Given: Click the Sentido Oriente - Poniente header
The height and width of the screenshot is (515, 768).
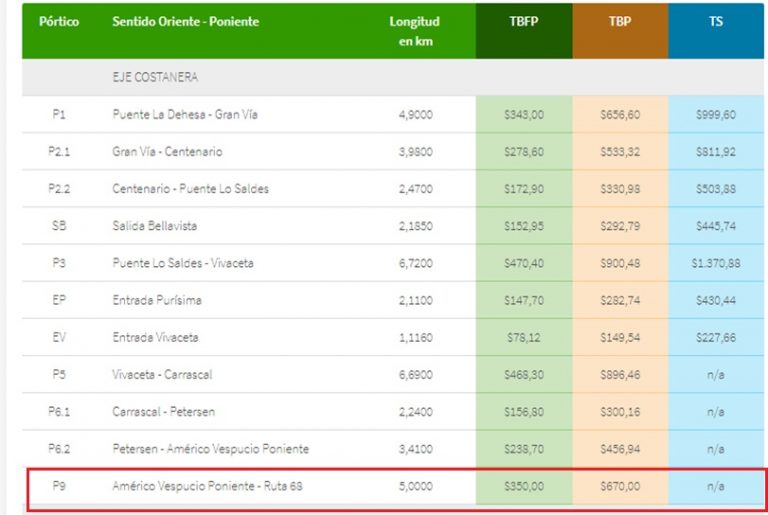Looking at the screenshot, I should [183, 22].
